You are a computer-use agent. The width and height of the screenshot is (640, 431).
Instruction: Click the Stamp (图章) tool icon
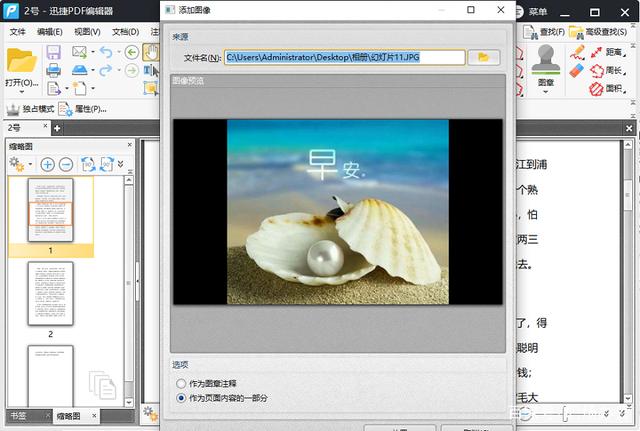pos(546,60)
